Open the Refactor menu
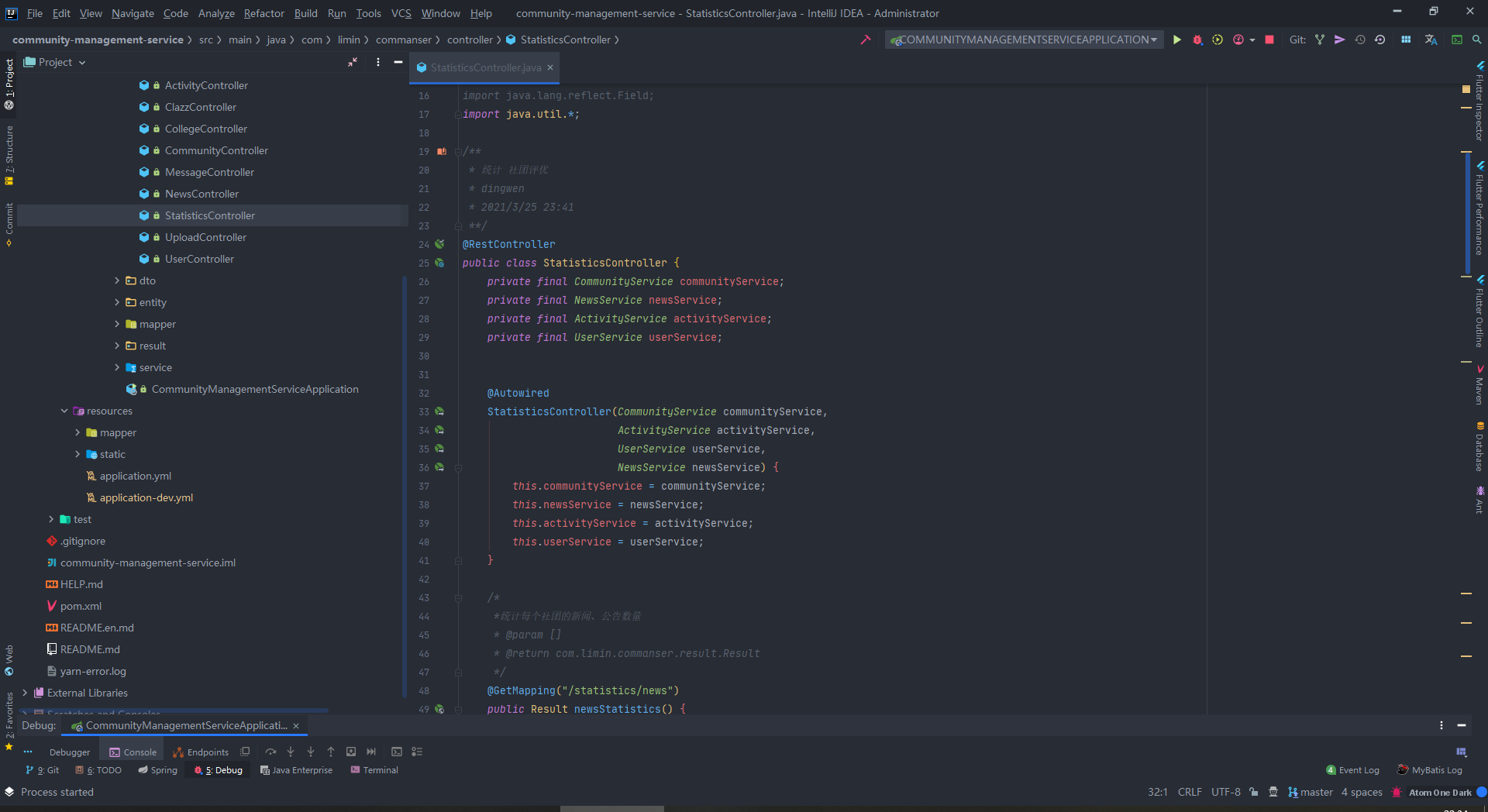 pyautogui.click(x=263, y=13)
